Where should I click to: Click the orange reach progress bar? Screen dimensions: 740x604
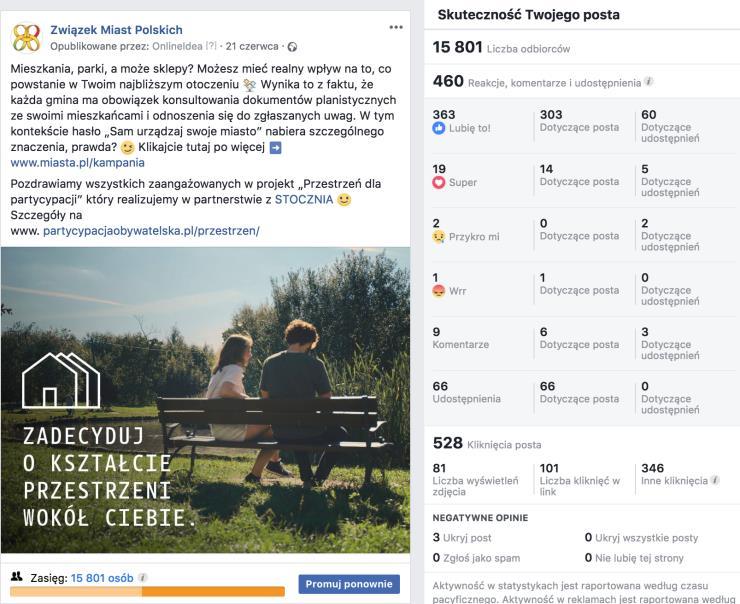pyautogui.click(x=147, y=592)
